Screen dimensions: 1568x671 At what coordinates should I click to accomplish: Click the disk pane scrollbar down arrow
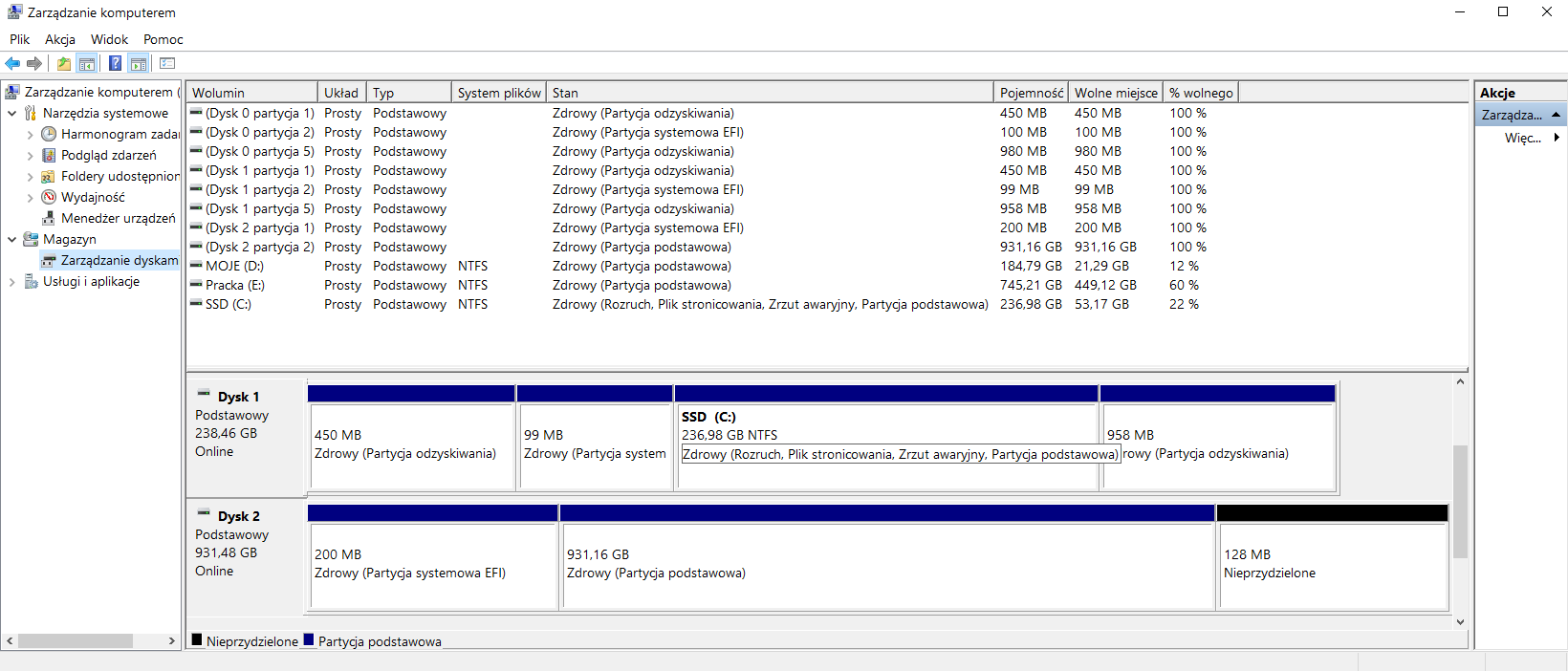1460,621
